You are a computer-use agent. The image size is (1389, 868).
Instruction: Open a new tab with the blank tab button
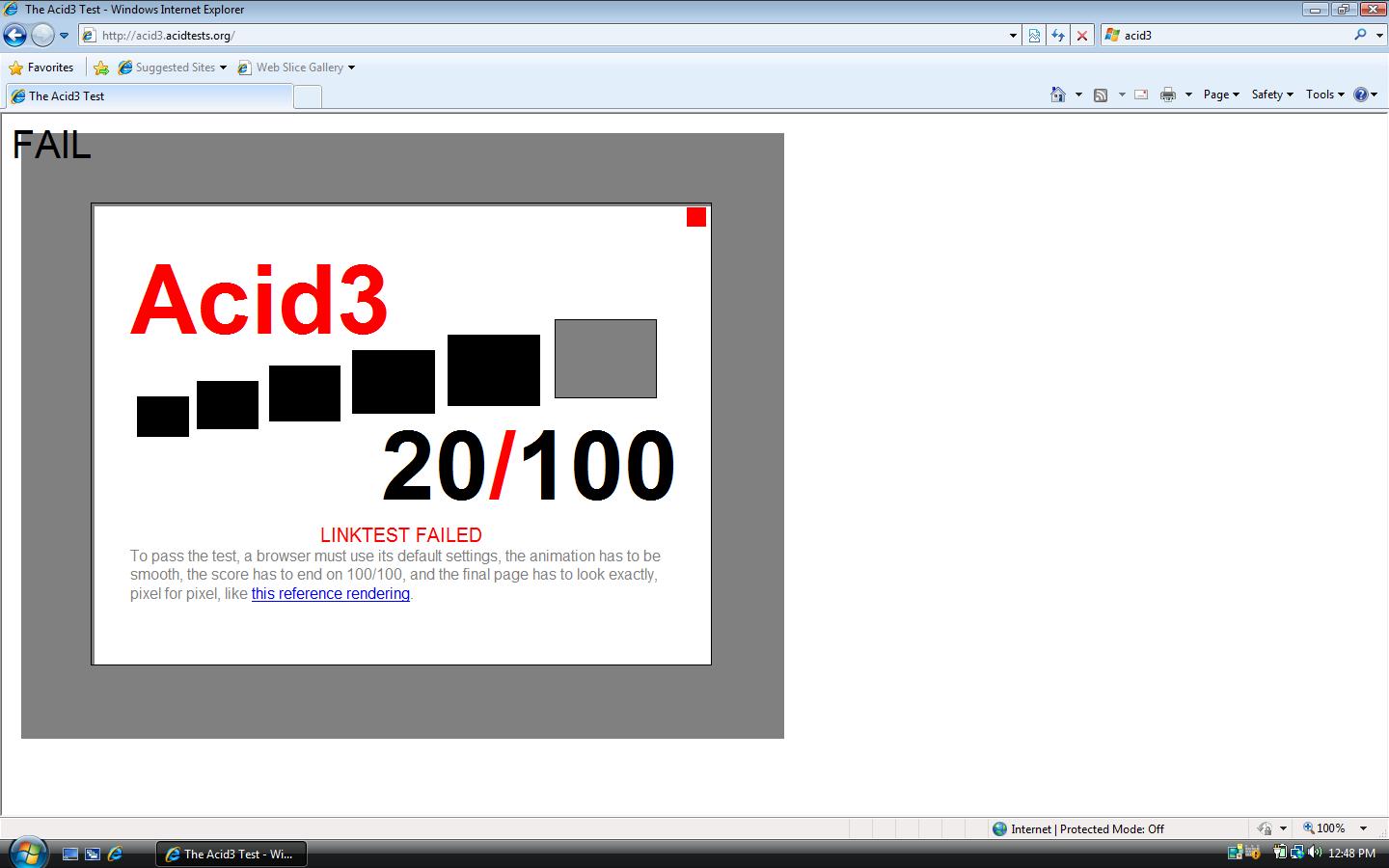pyautogui.click(x=307, y=96)
